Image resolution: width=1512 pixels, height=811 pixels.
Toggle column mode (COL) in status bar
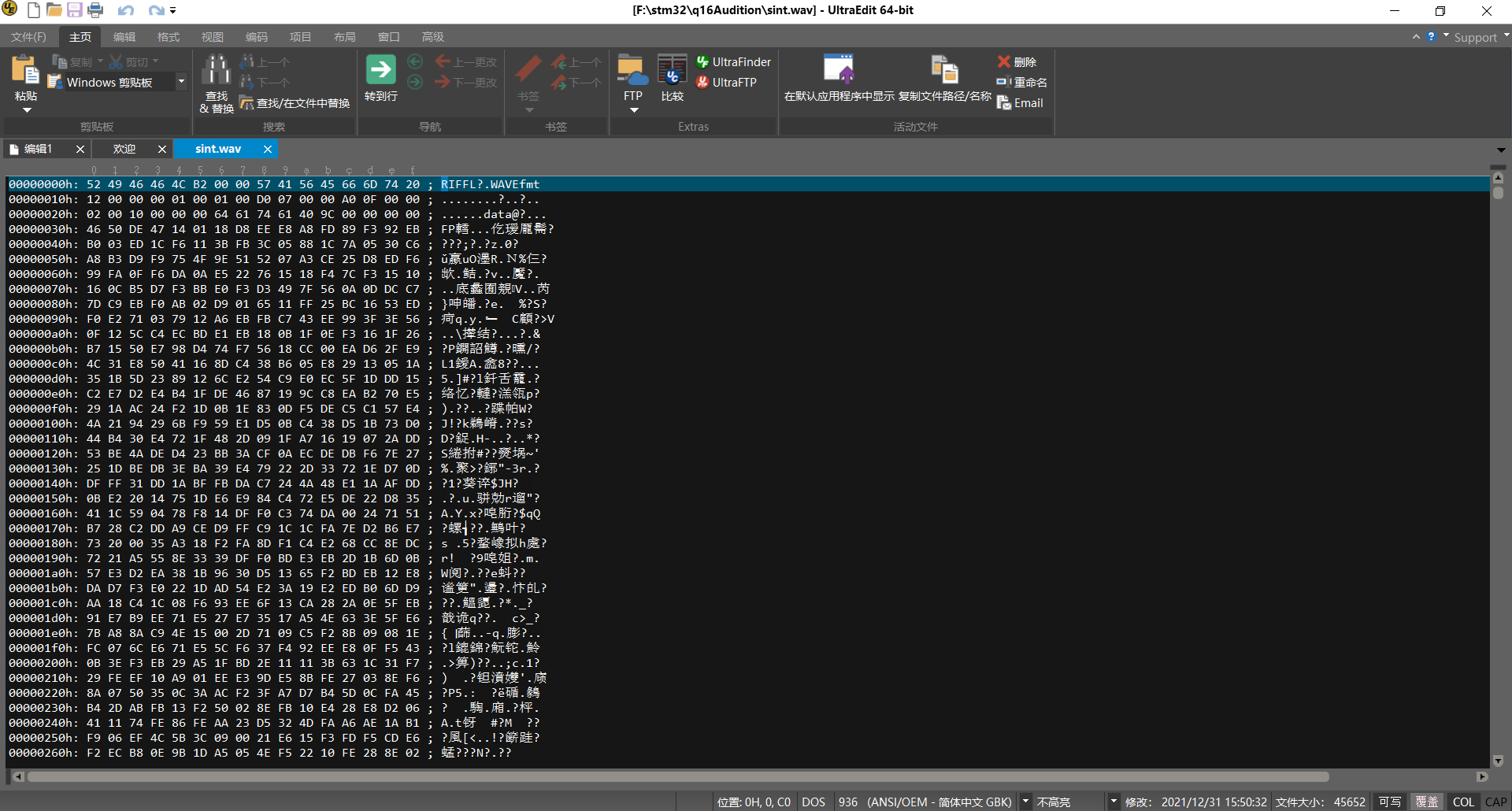click(x=1462, y=801)
